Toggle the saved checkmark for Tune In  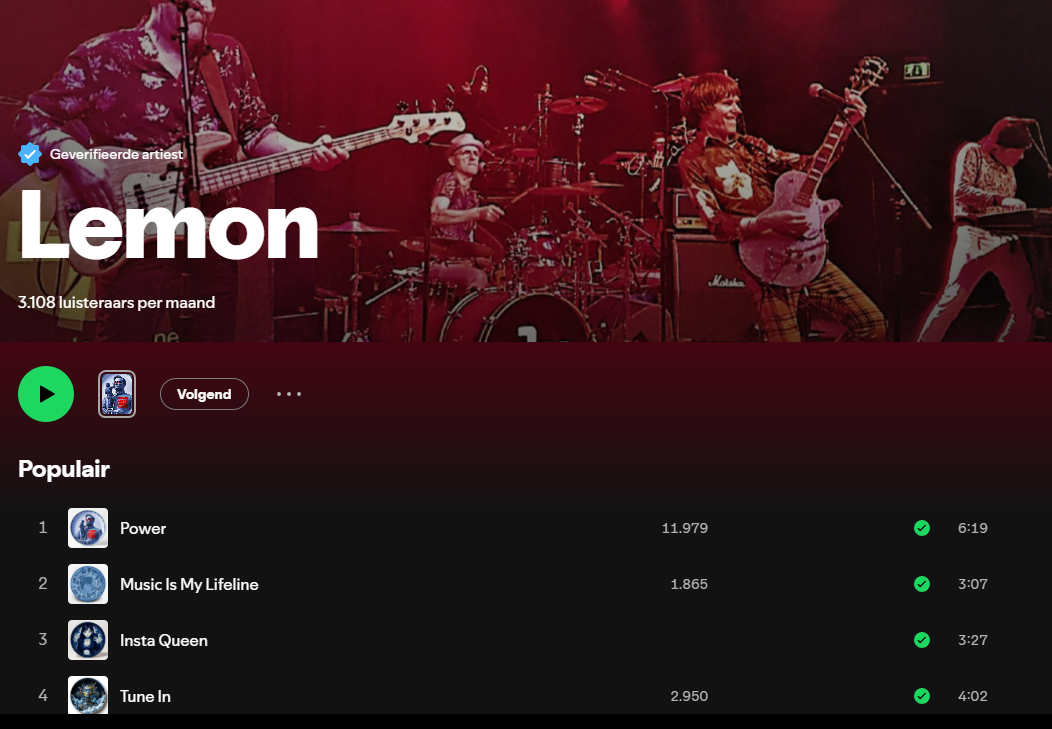[922, 695]
